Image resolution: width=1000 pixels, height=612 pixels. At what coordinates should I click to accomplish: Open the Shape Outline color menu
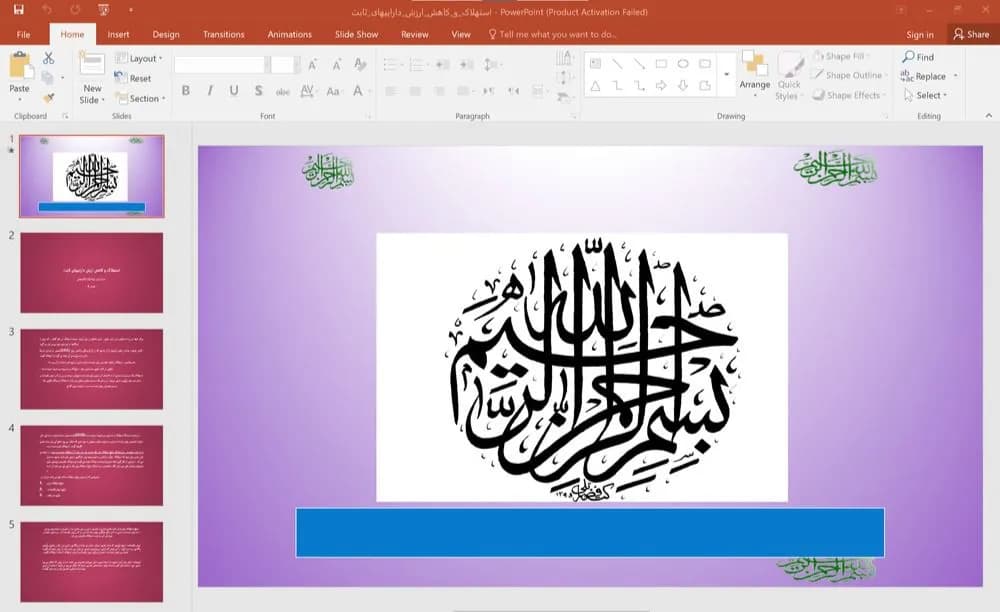[x=849, y=75]
